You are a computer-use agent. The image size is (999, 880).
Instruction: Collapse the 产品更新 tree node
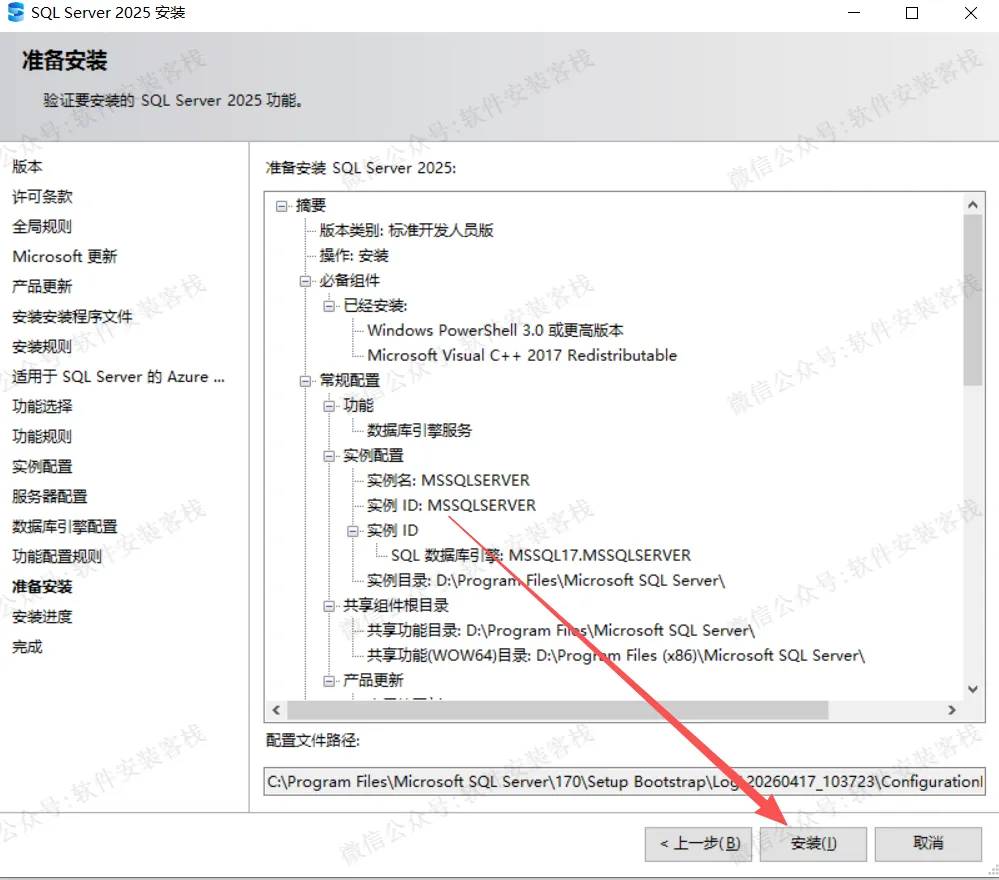click(329, 681)
